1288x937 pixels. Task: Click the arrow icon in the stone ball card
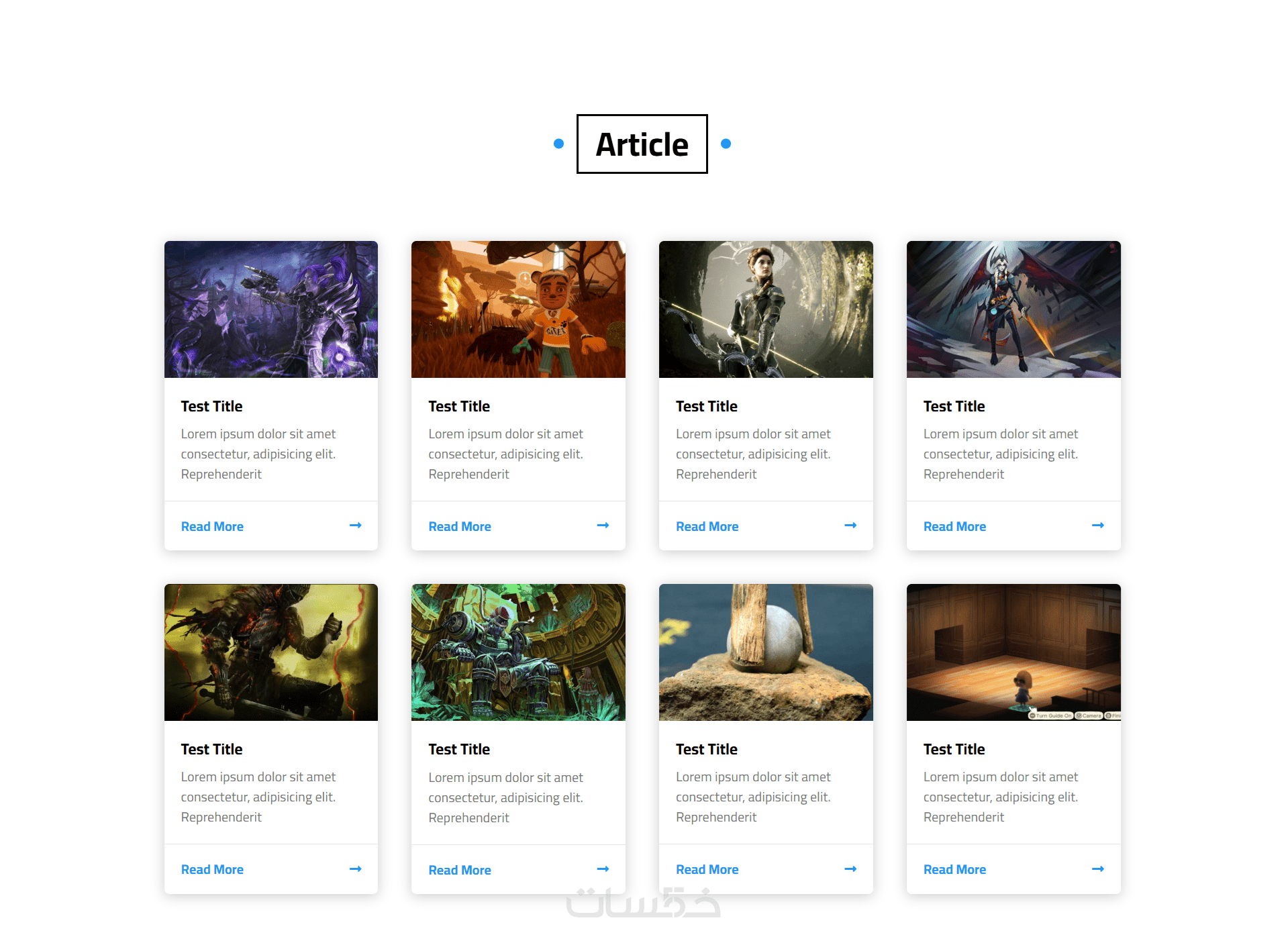(850, 869)
